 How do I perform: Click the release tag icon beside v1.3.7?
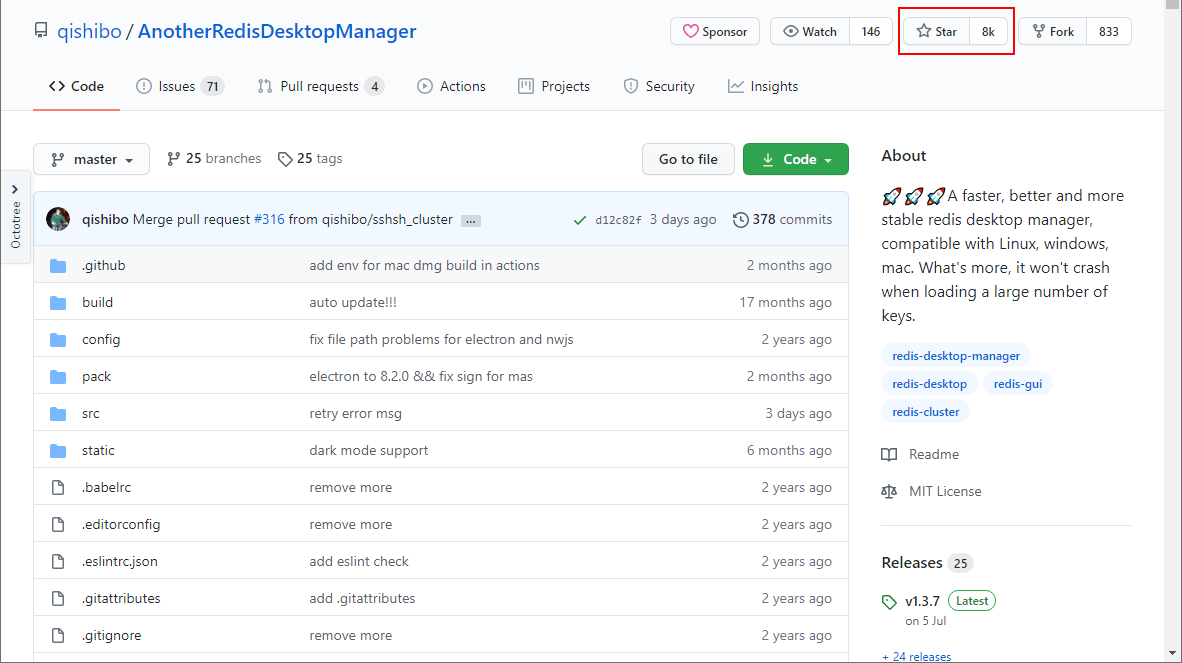pos(890,602)
